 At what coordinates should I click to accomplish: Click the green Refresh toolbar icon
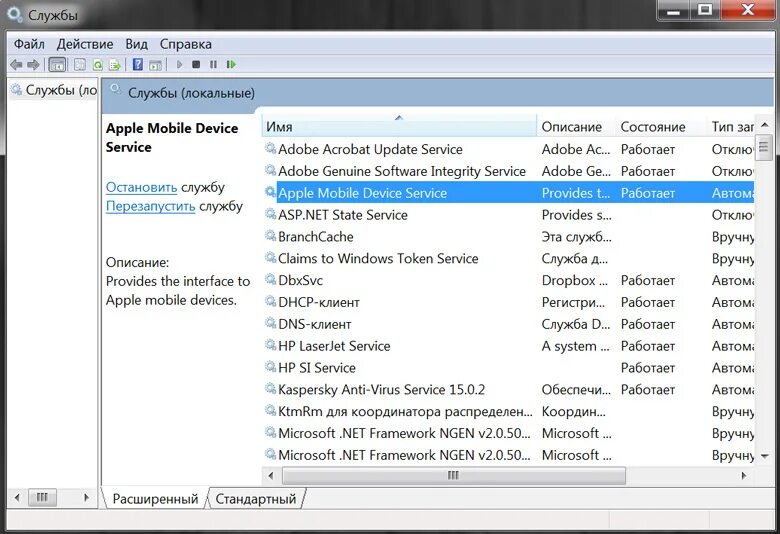98,65
